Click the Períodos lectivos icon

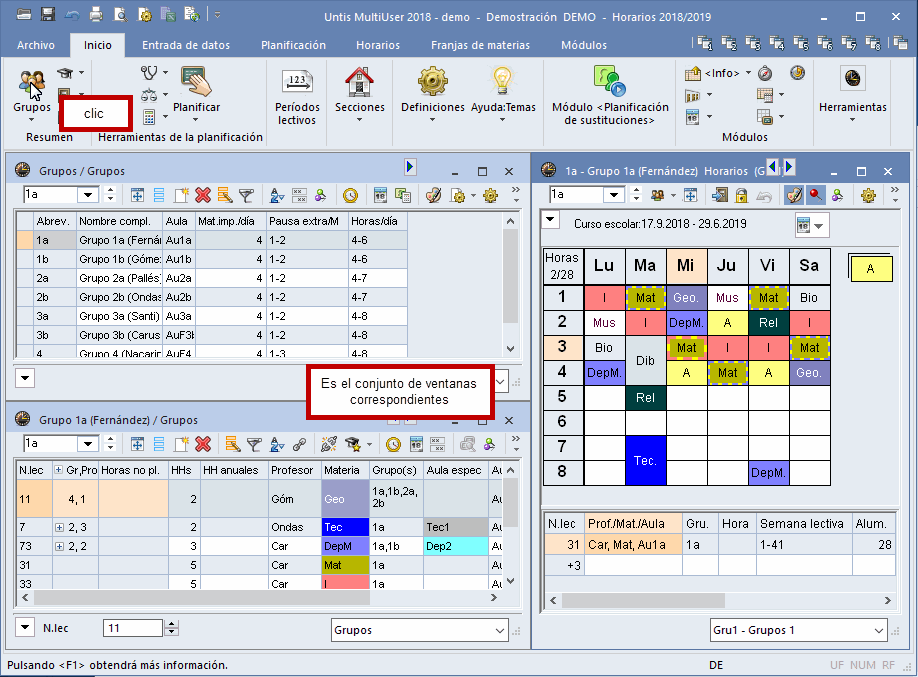297,82
